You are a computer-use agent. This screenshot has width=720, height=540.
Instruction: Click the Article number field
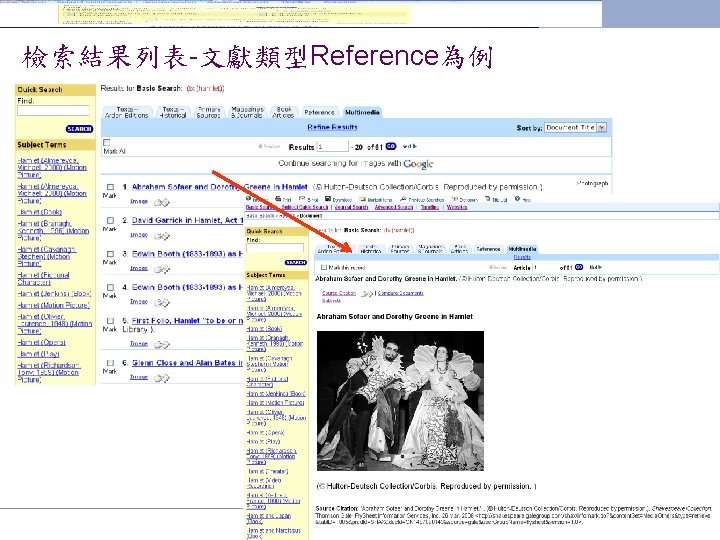tap(545, 267)
